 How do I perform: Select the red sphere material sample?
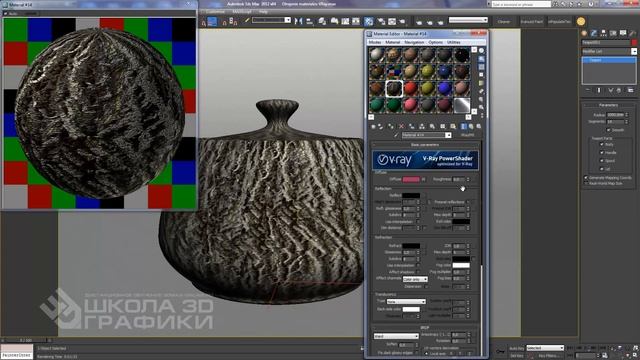click(411, 88)
